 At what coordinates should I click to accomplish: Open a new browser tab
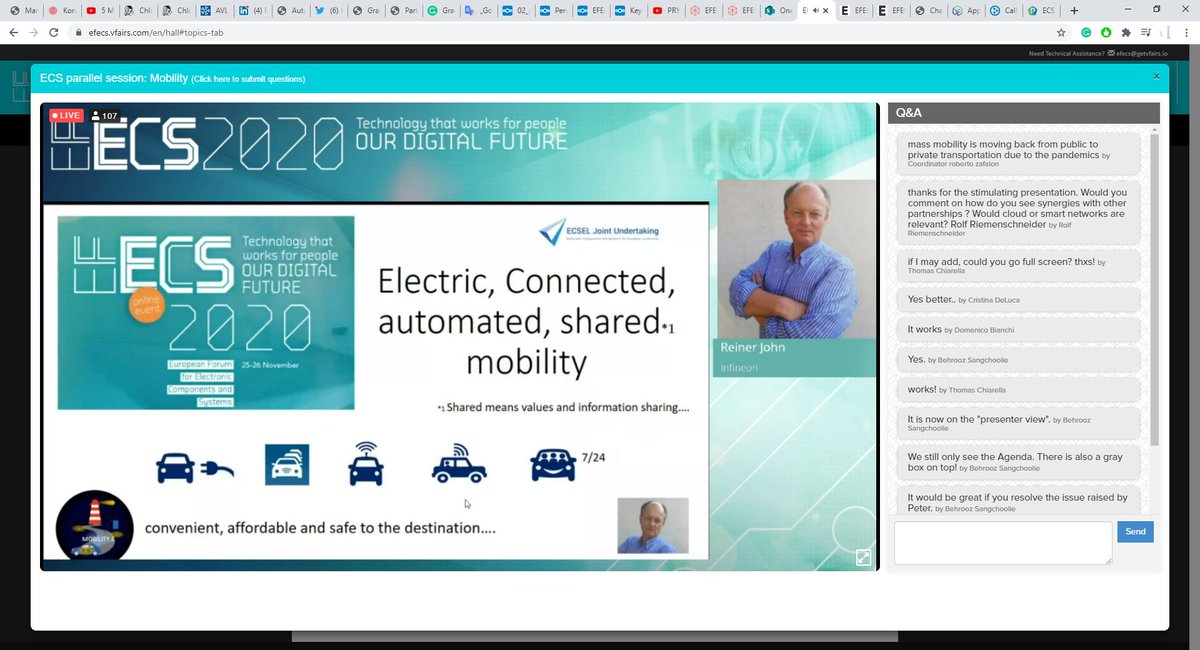pyautogui.click(x=1074, y=10)
